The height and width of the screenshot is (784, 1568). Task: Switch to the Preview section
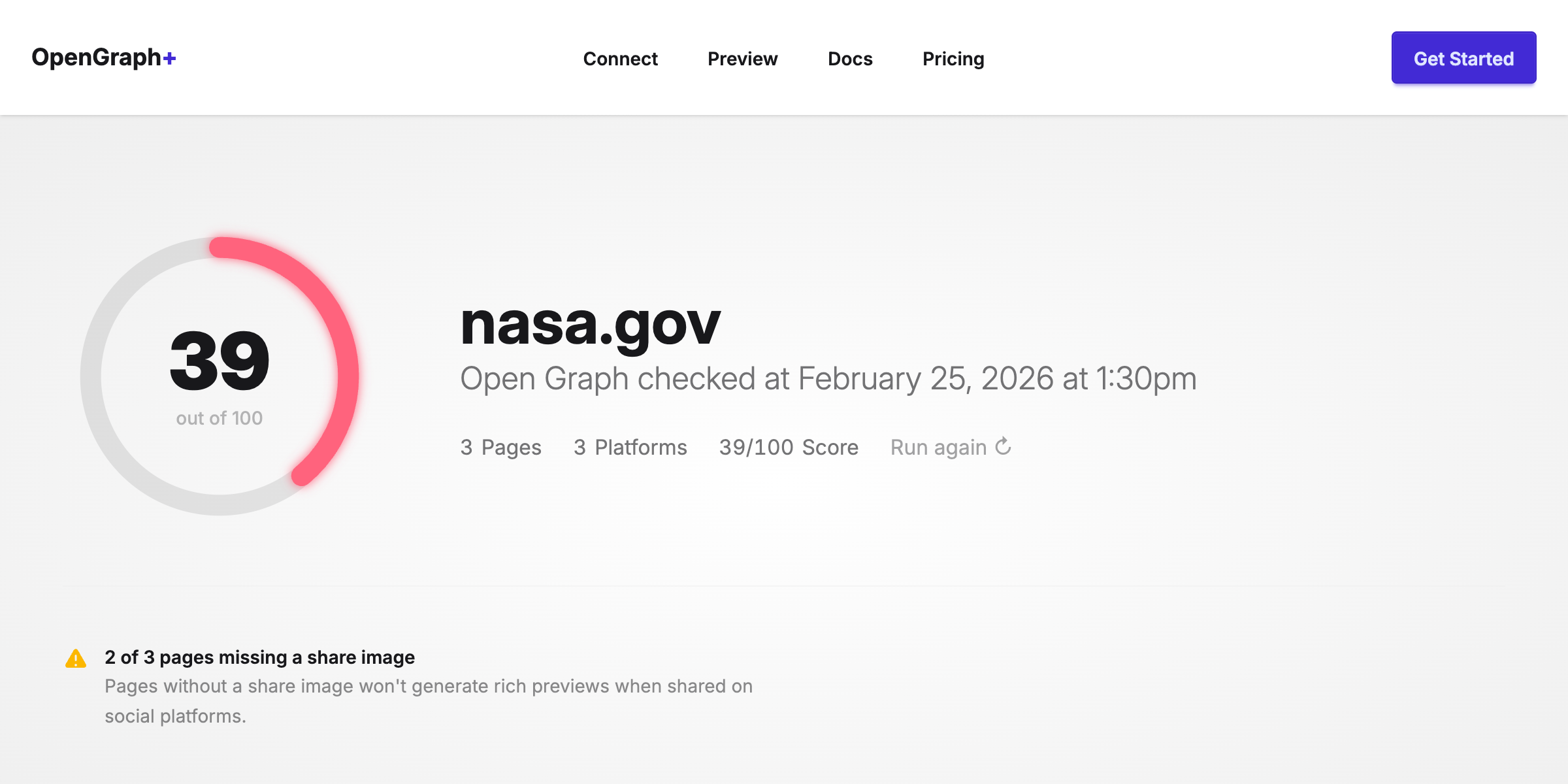pos(742,59)
